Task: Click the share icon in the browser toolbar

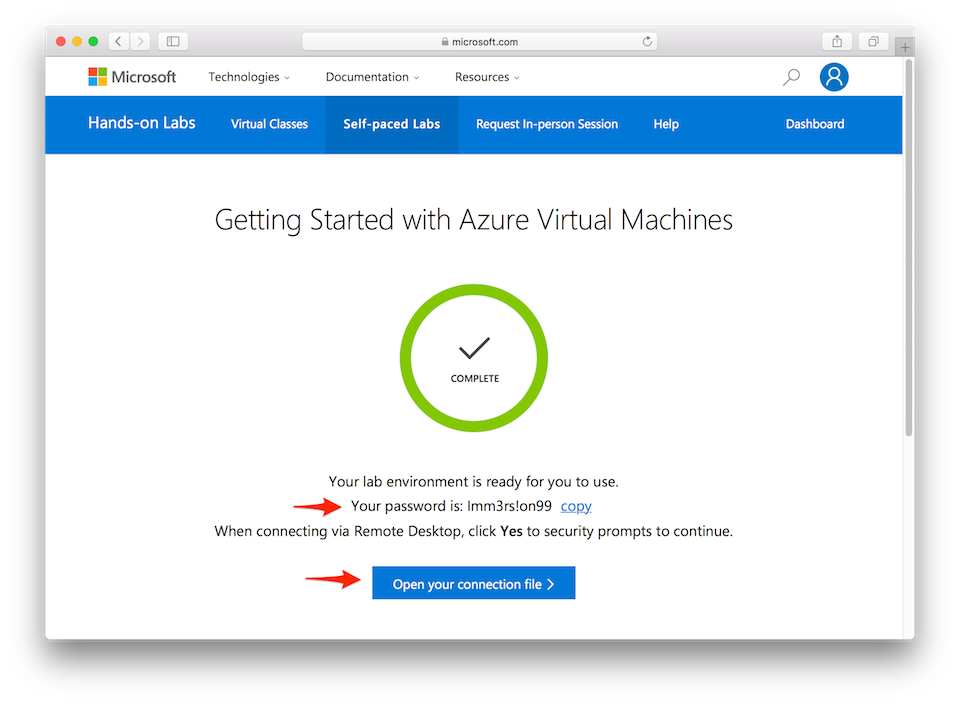Action: point(837,41)
